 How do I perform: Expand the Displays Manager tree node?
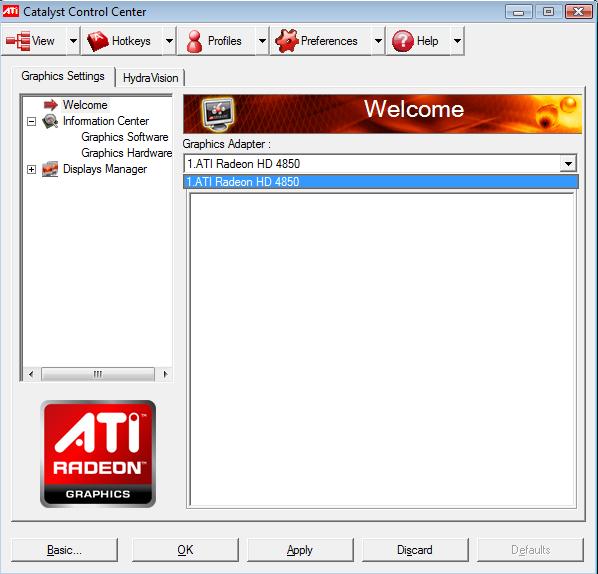point(32,169)
